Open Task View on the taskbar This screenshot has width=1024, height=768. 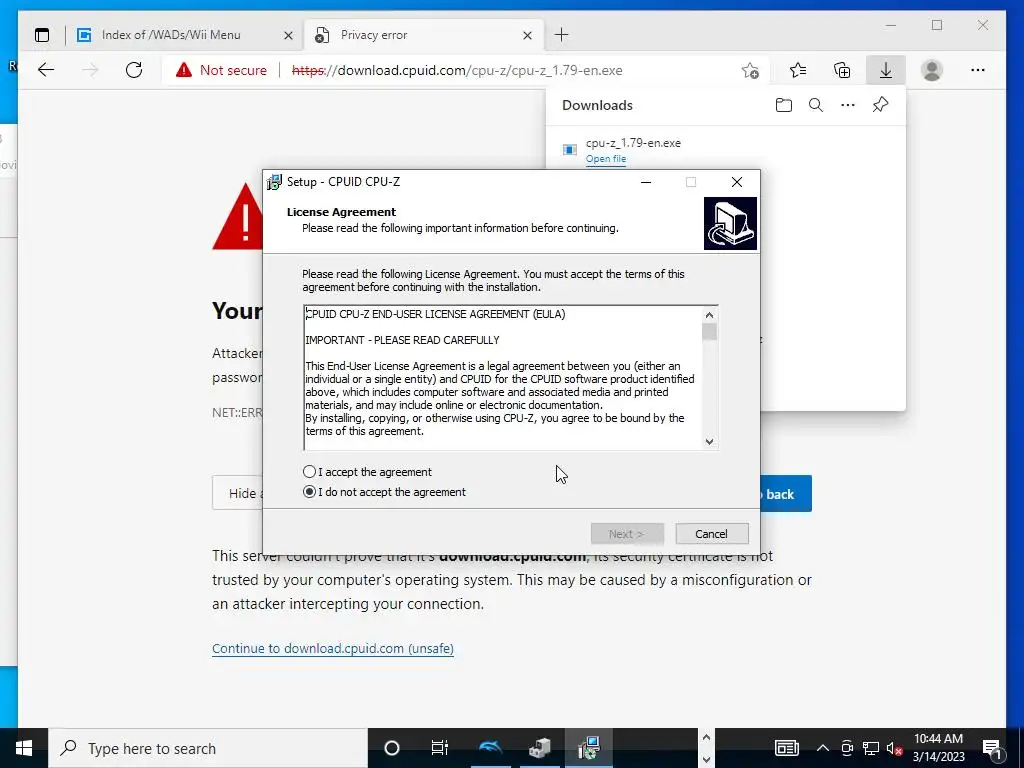coord(440,748)
